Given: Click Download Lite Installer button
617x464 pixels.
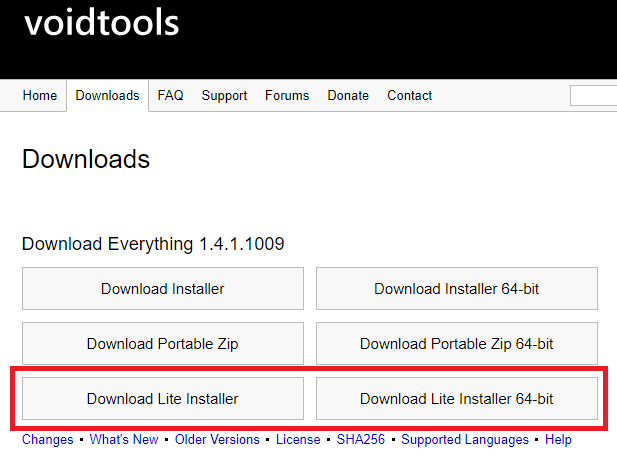Looking at the screenshot, I should coord(163,399).
